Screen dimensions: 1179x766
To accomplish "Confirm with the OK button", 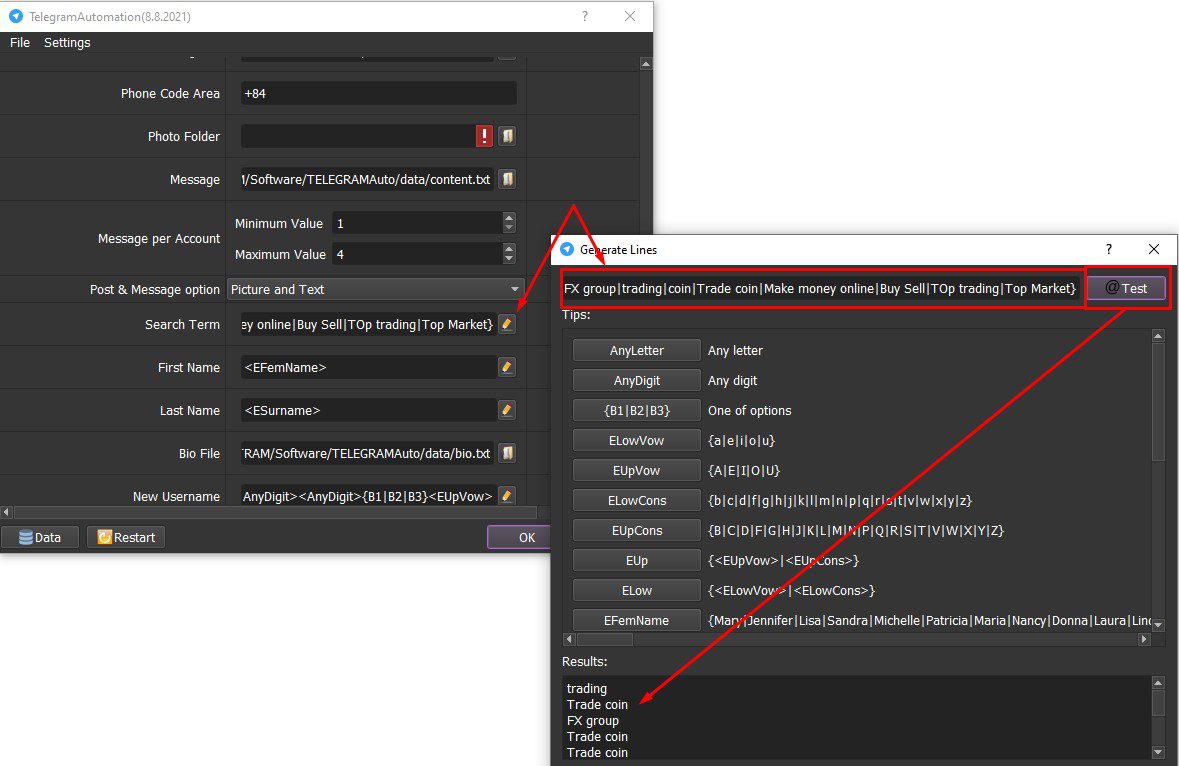I will coord(519,537).
